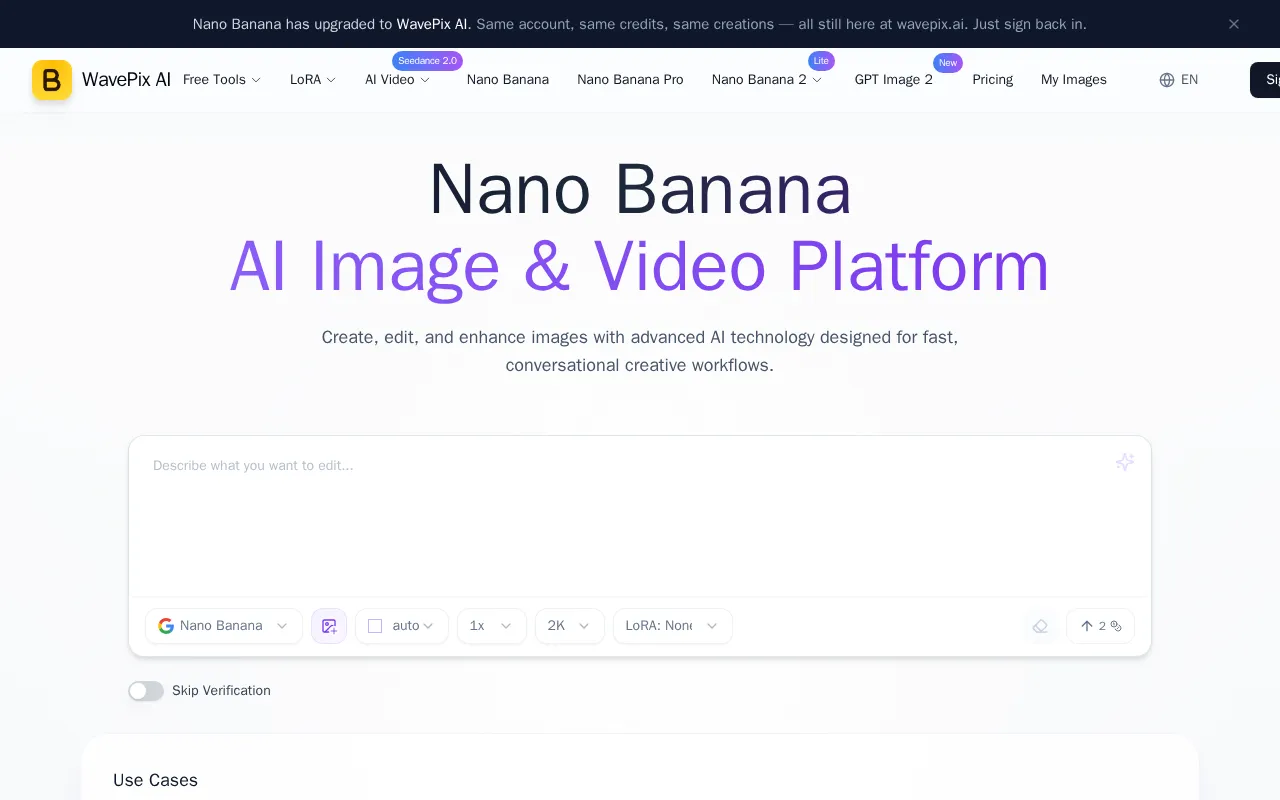Image resolution: width=1280 pixels, height=800 pixels.
Task: Click the globe language icon
Action: click(1167, 80)
